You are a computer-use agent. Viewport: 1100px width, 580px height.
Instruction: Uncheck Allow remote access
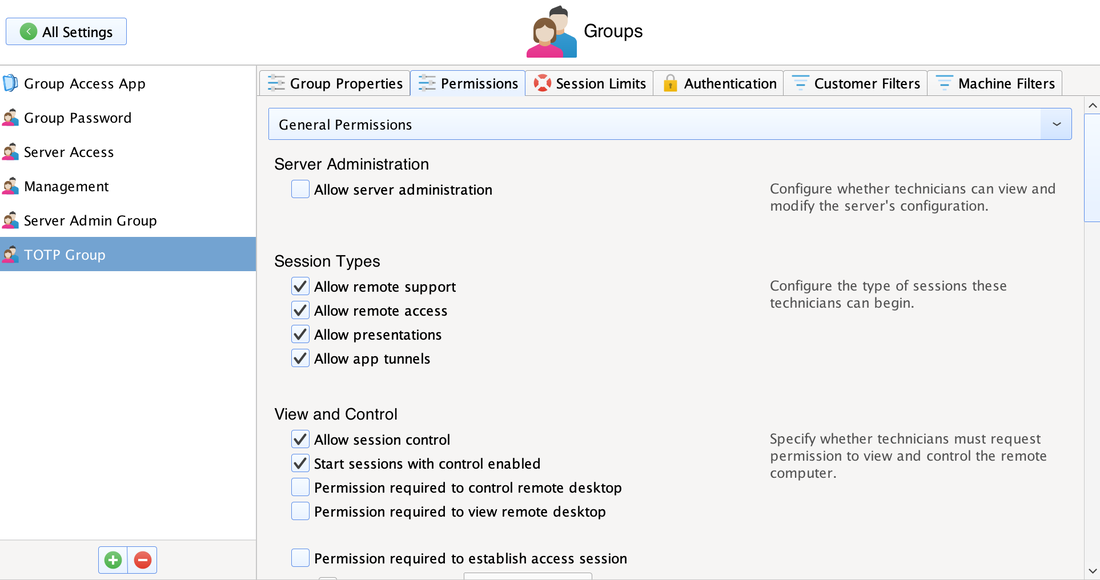pos(300,310)
